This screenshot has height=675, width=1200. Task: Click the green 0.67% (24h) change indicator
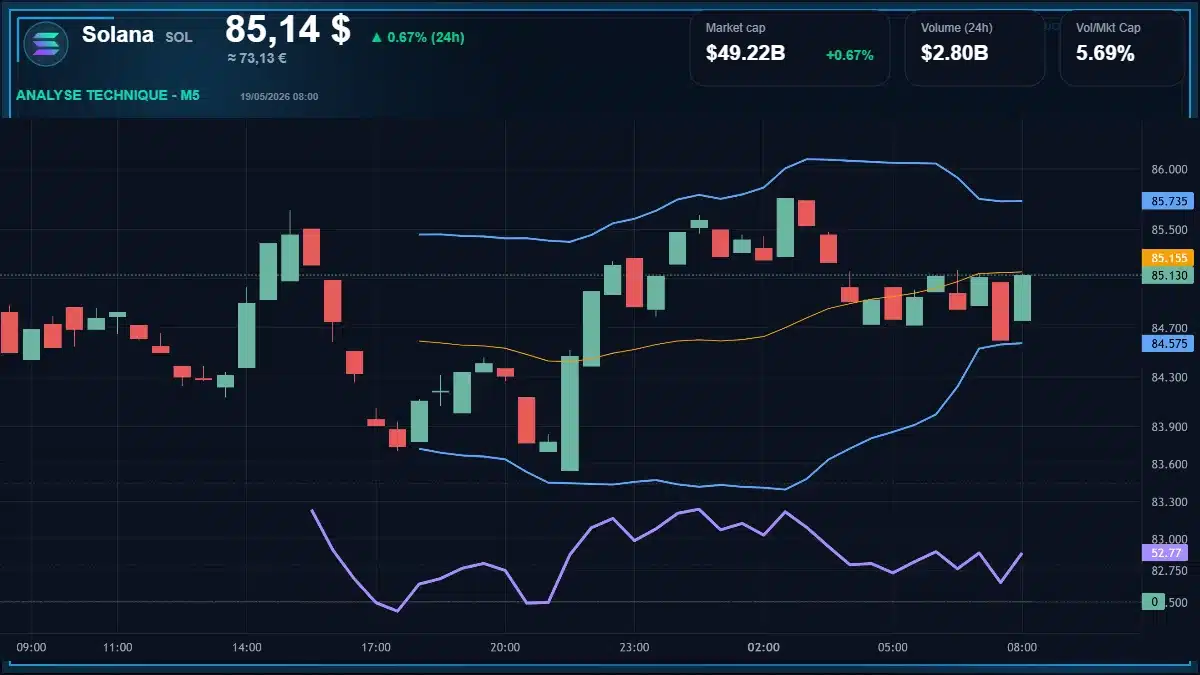pos(417,37)
